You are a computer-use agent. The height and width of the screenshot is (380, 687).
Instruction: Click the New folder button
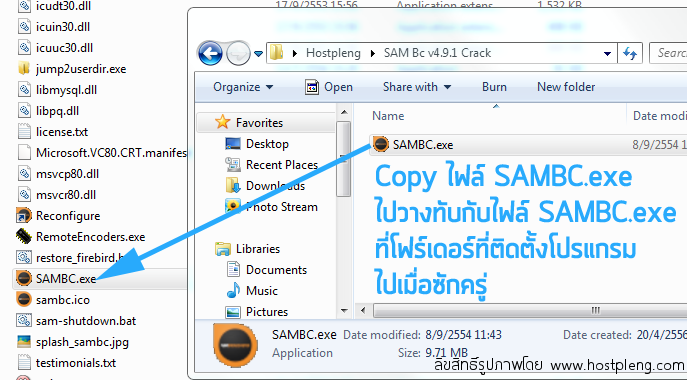click(566, 87)
